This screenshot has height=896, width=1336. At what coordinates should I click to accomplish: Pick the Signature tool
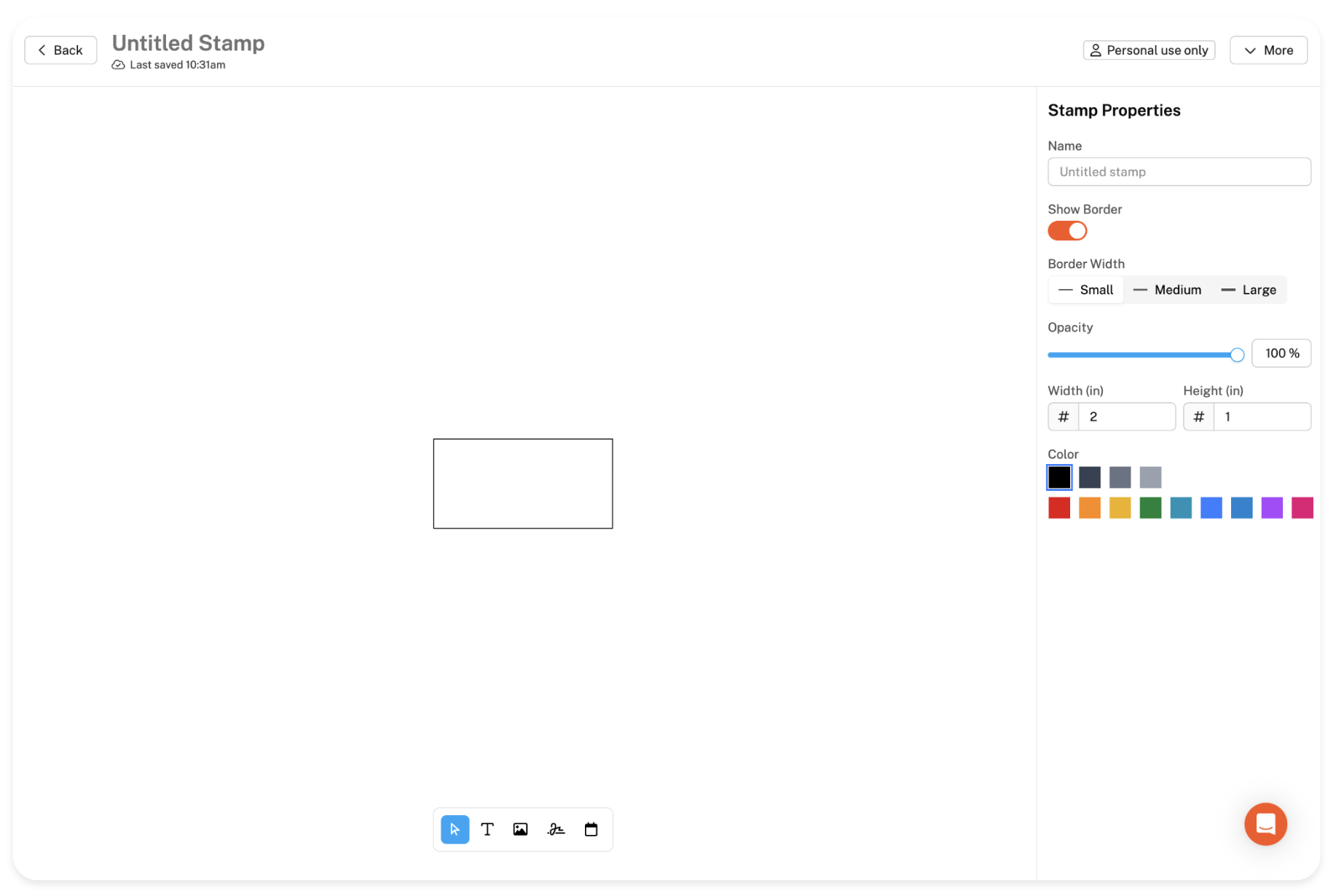coord(556,829)
